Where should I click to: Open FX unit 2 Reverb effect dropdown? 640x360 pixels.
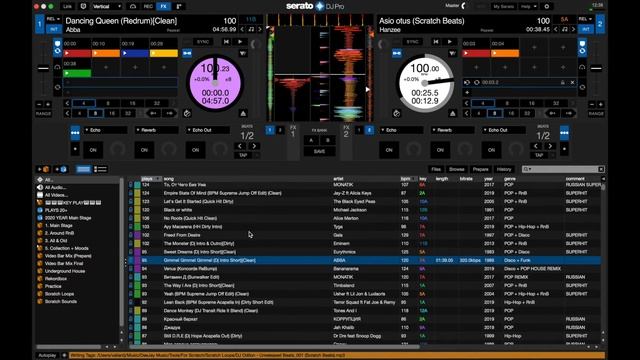tap(453, 130)
